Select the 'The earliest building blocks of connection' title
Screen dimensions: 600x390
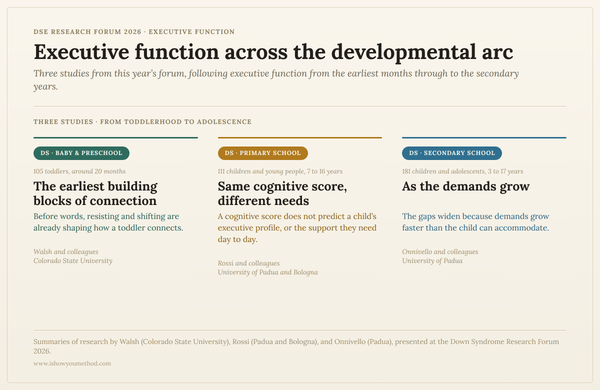[x=96, y=194]
